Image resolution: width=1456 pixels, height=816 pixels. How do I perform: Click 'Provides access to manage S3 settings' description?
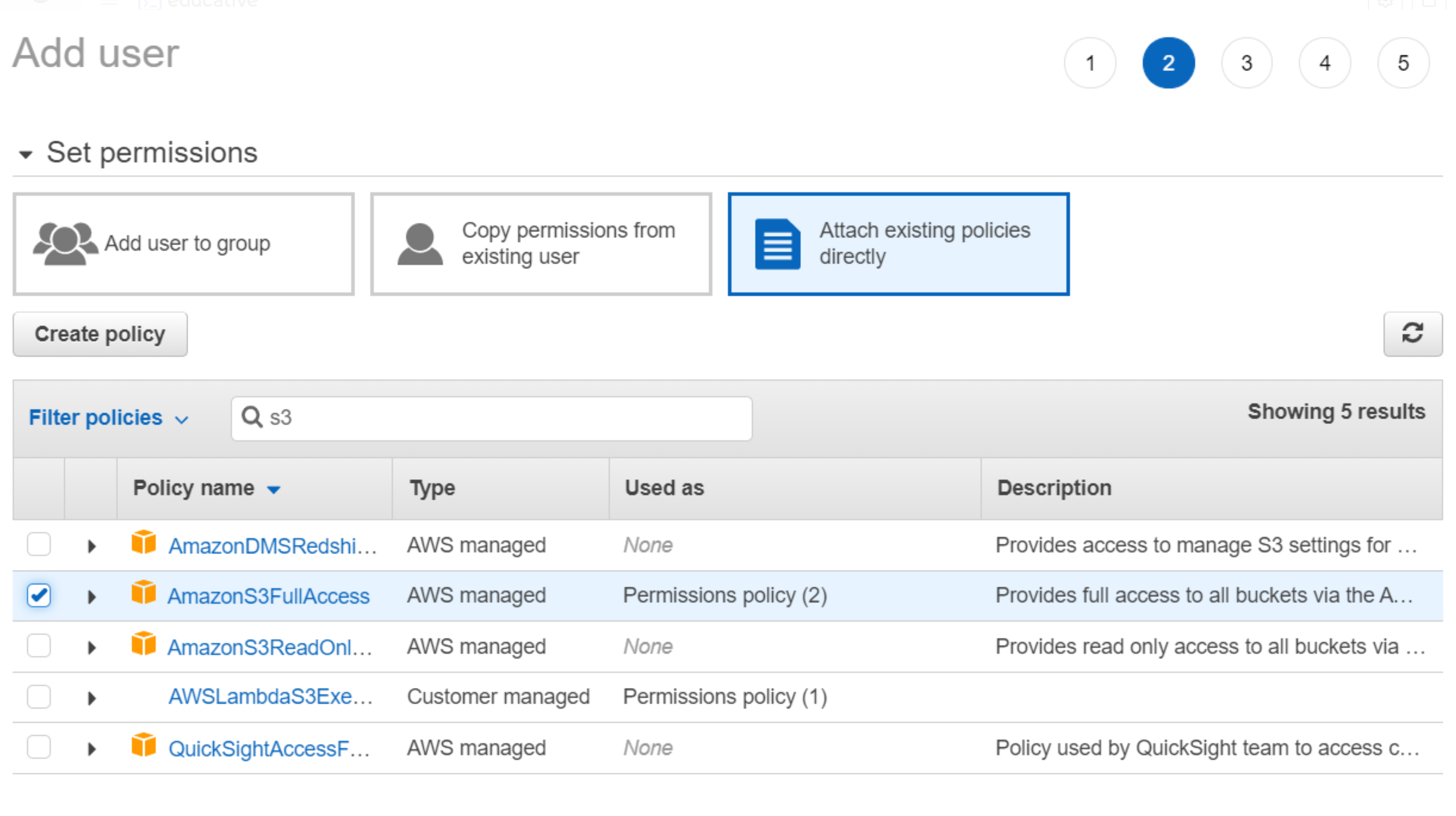pyautogui.click(x=1206, y=545)
